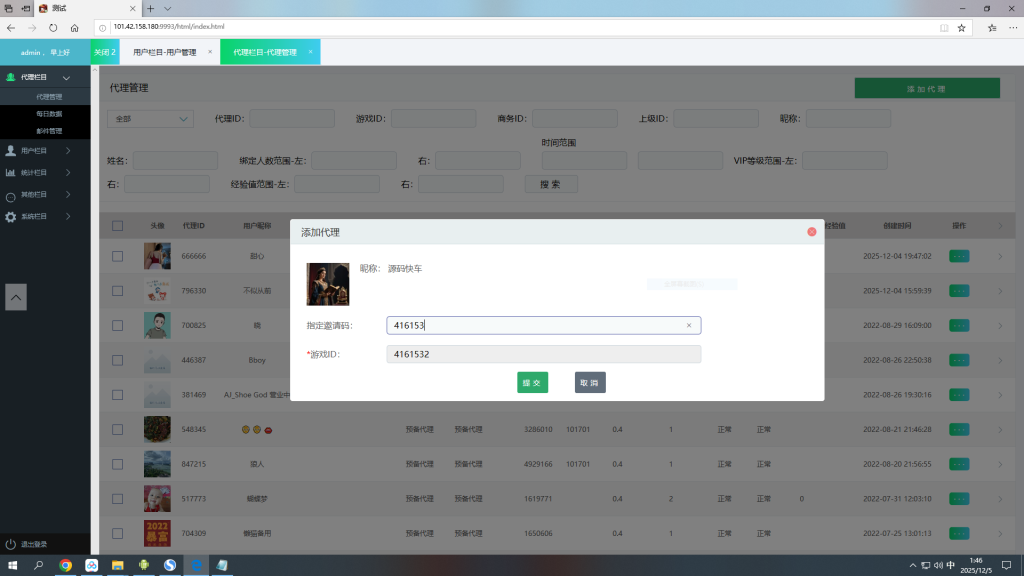1024x576 pixels.
Task: Click the browser refresh icon
Action: pyautogui.click(x=53, y=28)
